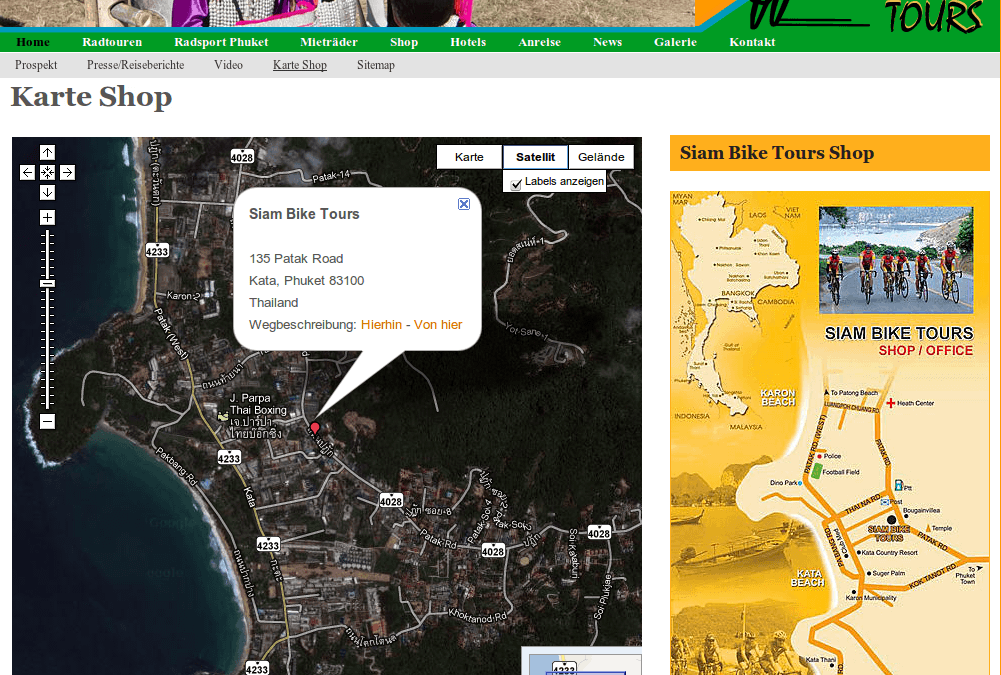Click the zoom slider handle

(47, 284)
